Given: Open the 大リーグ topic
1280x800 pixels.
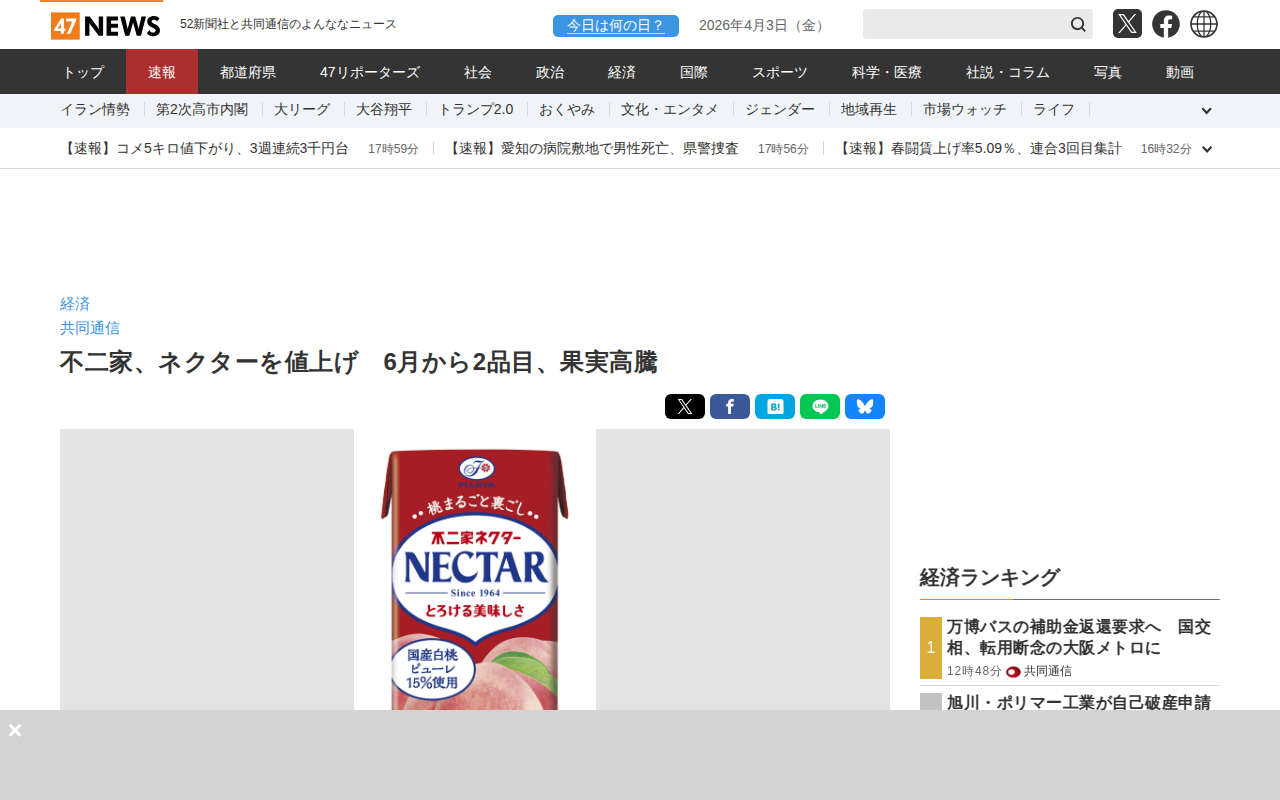Looking at the screenshot, I should point(302,110).
